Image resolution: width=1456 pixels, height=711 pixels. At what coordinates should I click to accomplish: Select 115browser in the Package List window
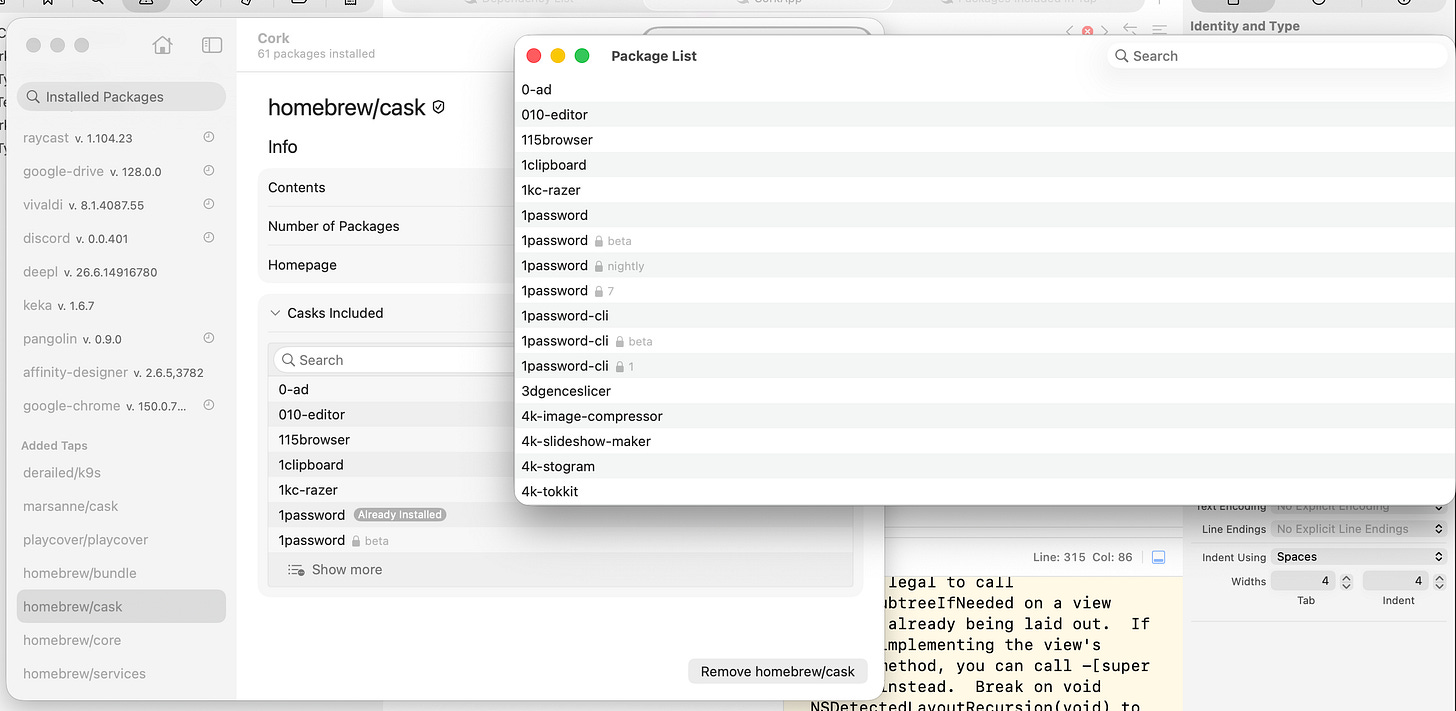985,139
